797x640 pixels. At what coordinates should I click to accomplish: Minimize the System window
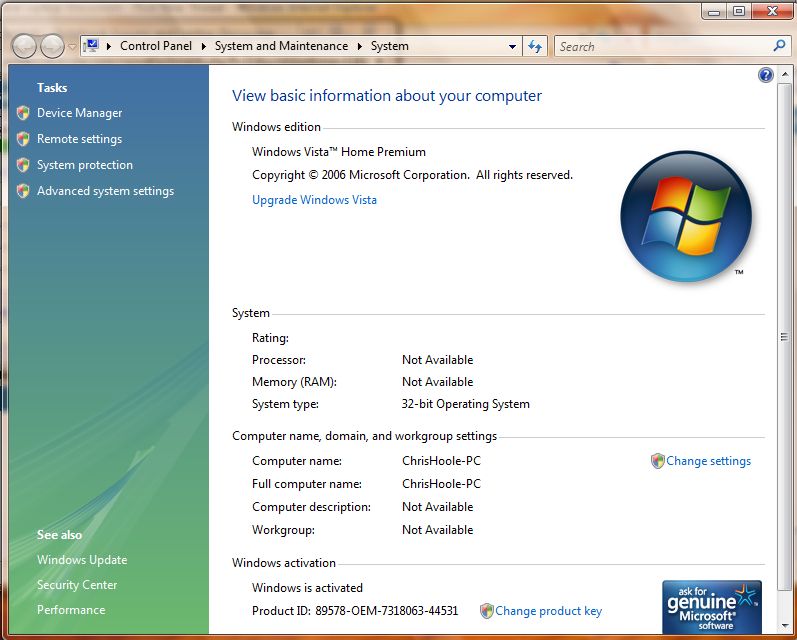point(714,11)
